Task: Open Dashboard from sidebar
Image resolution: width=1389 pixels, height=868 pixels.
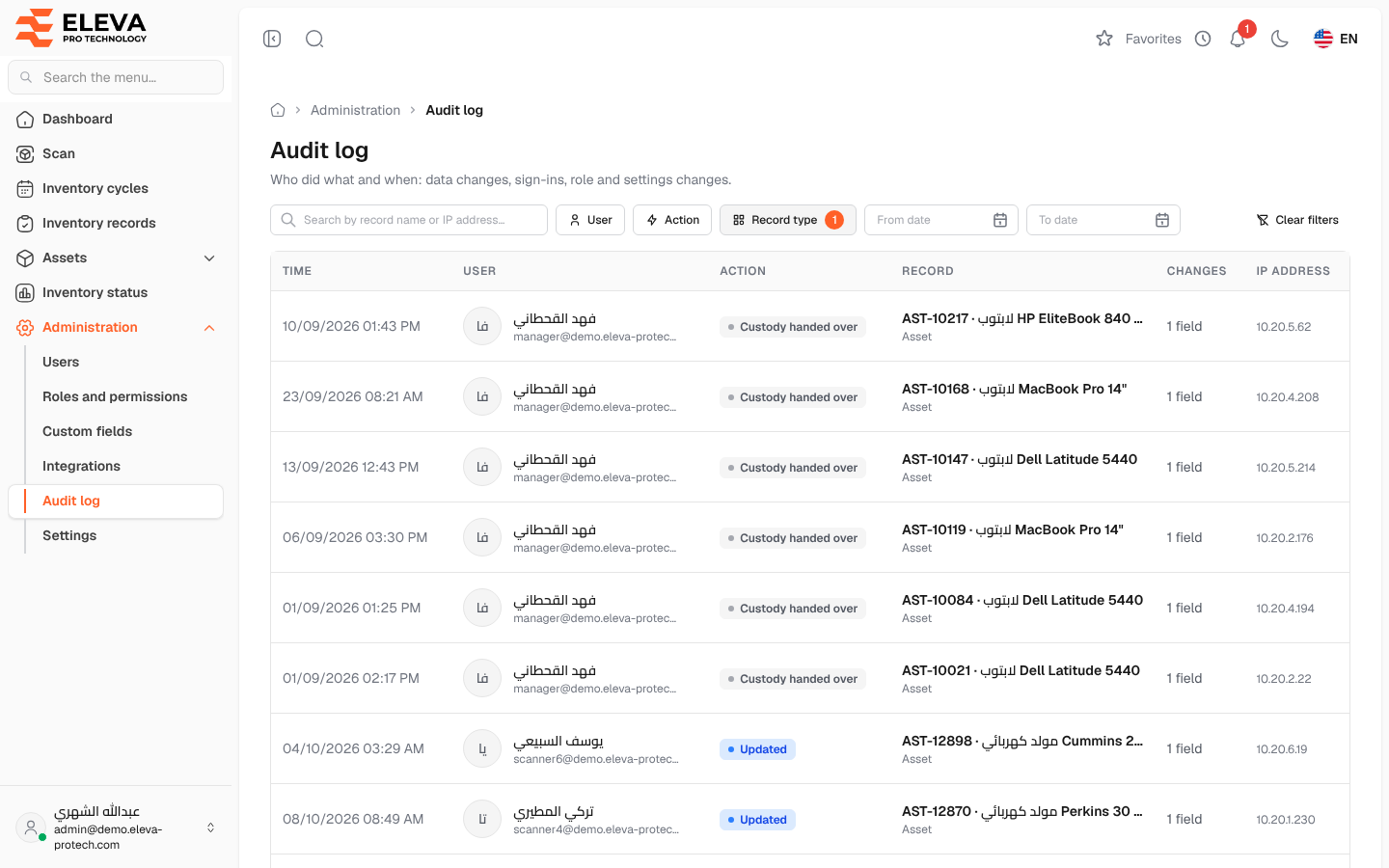Action: coord(116,119)
